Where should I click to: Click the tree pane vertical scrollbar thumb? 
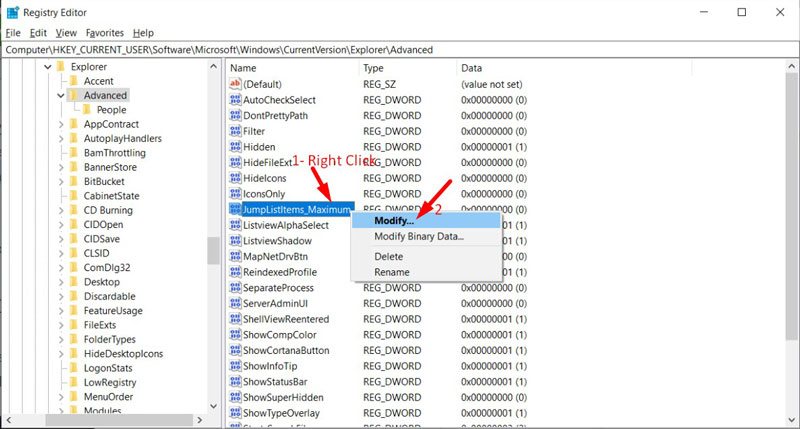pos(213,251)
